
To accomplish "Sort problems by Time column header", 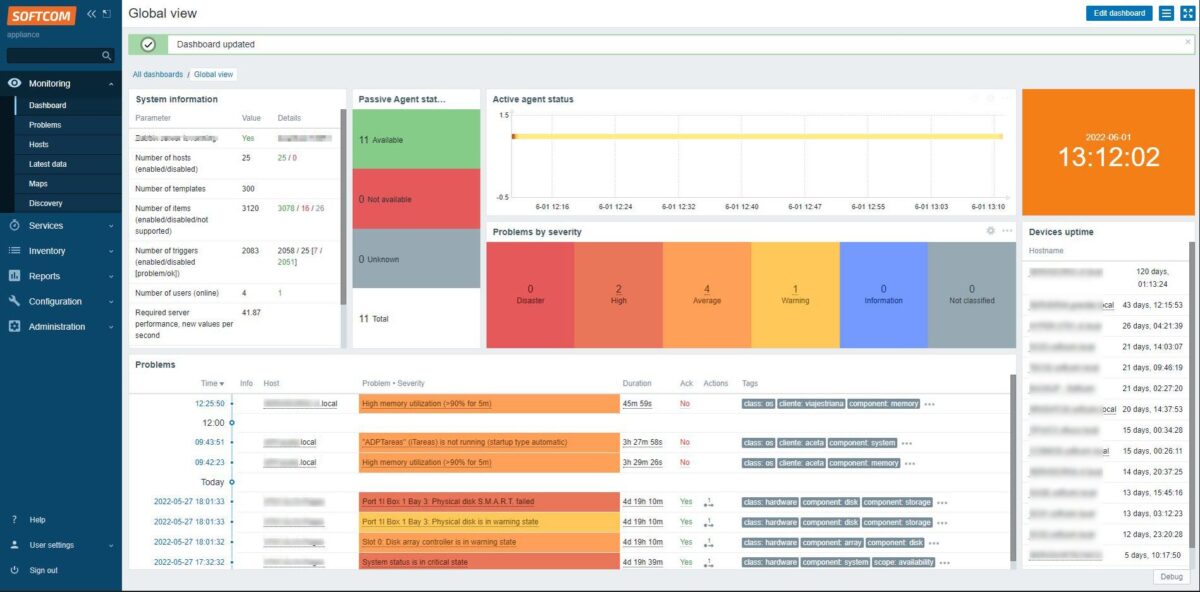I will 211,383.
